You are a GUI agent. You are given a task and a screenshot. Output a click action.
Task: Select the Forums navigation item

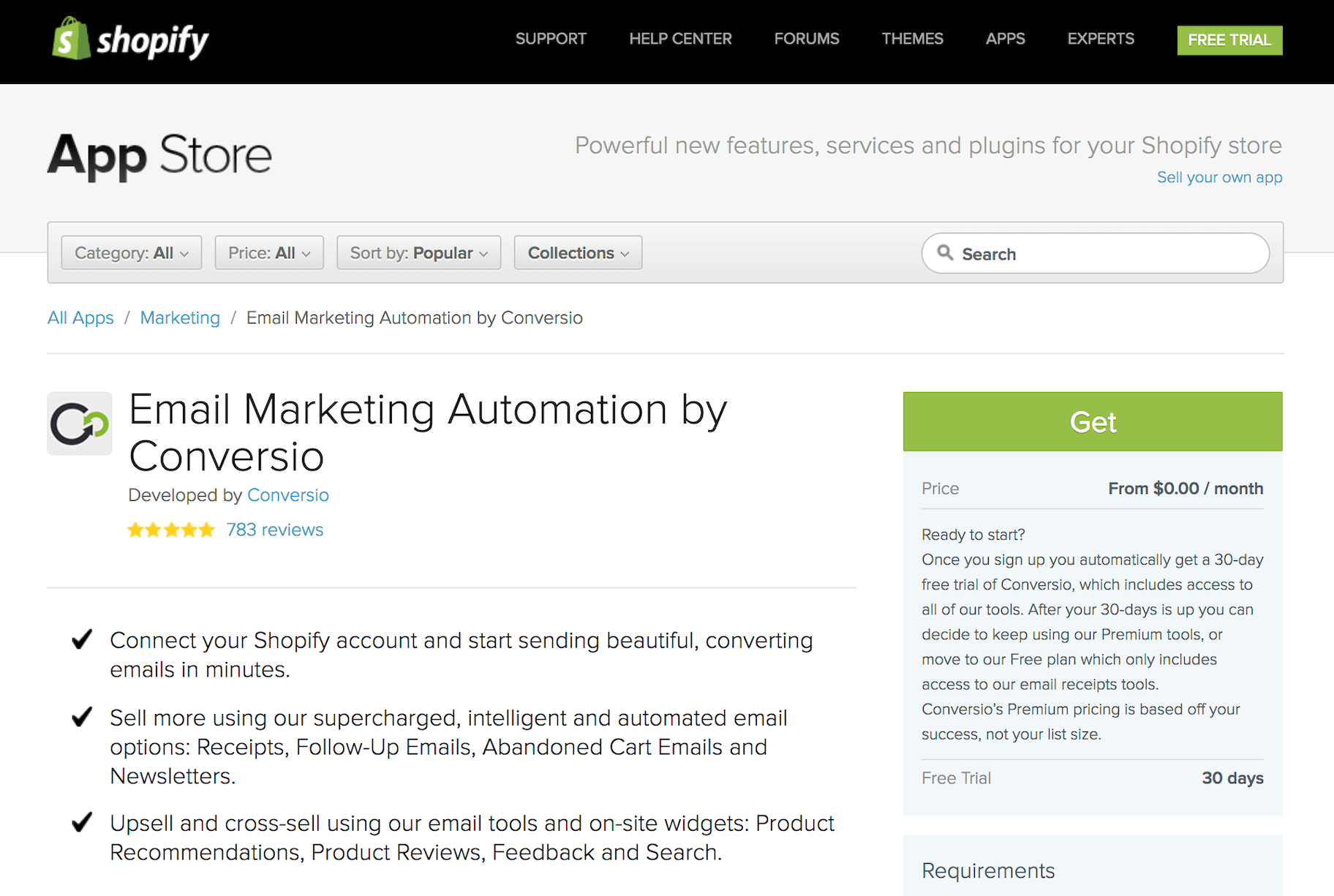click(806, 39)
